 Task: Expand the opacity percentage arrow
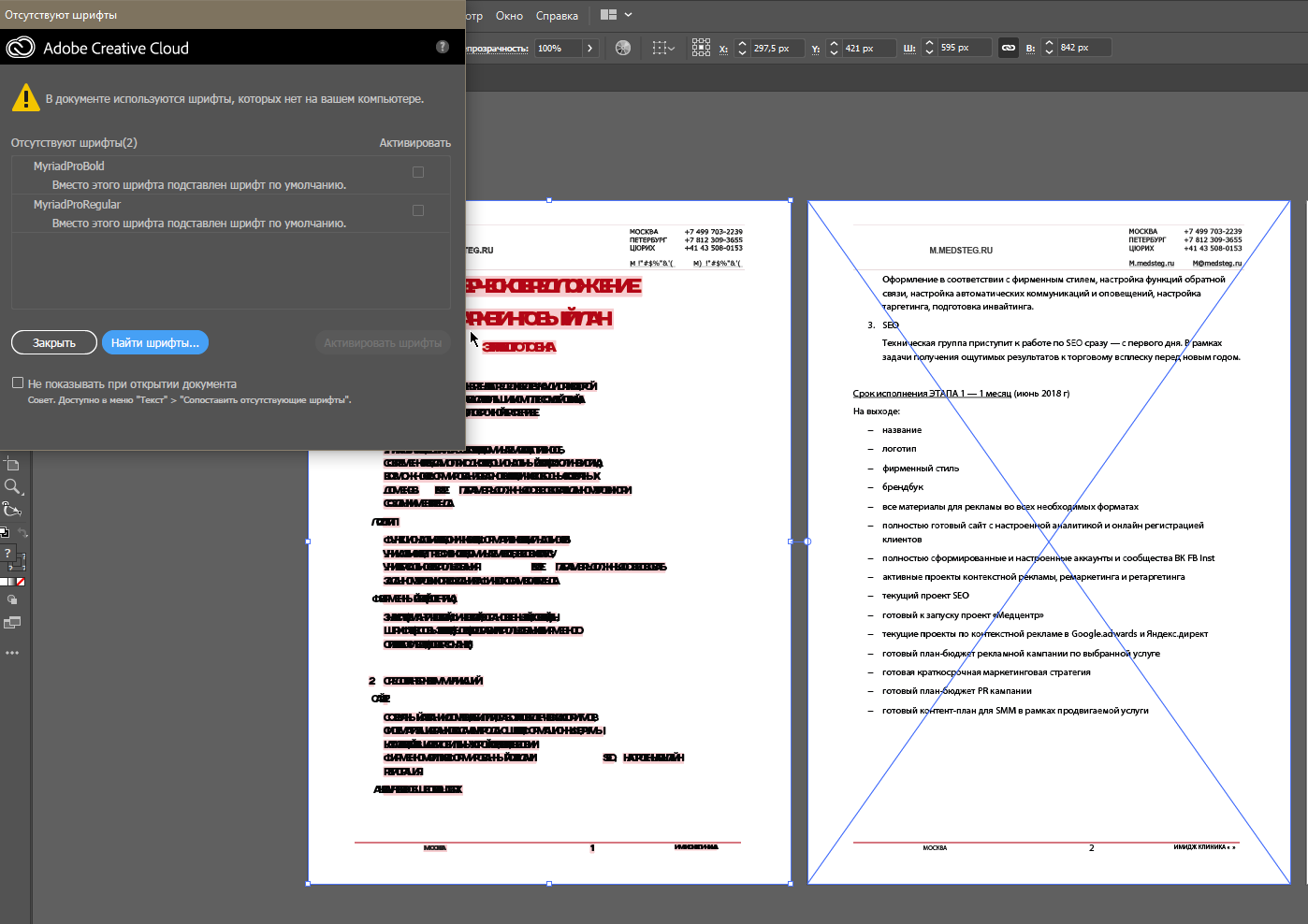coord(589,48)
